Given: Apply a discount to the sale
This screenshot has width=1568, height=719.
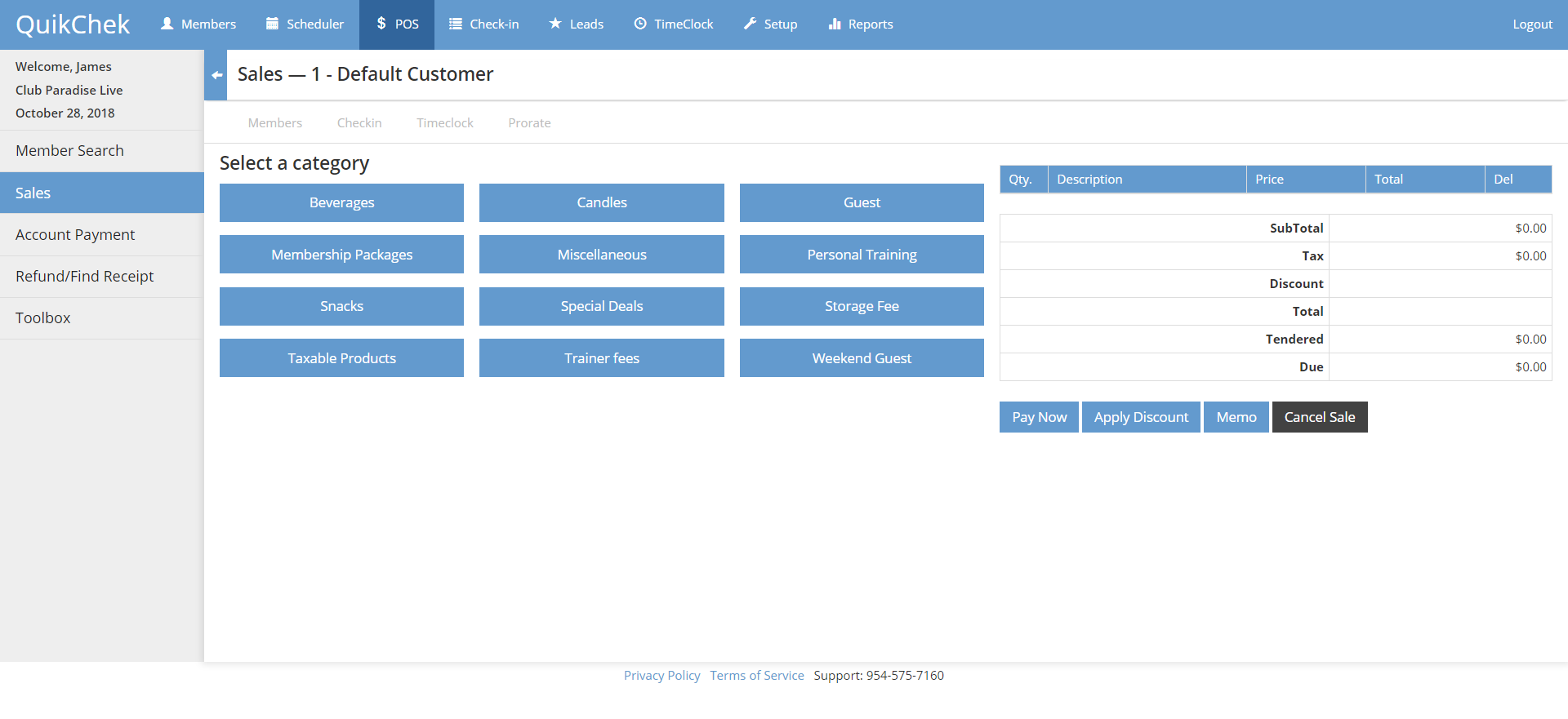Looking at the screenshot, I should pyautogui.click(x=1141, y=417).
